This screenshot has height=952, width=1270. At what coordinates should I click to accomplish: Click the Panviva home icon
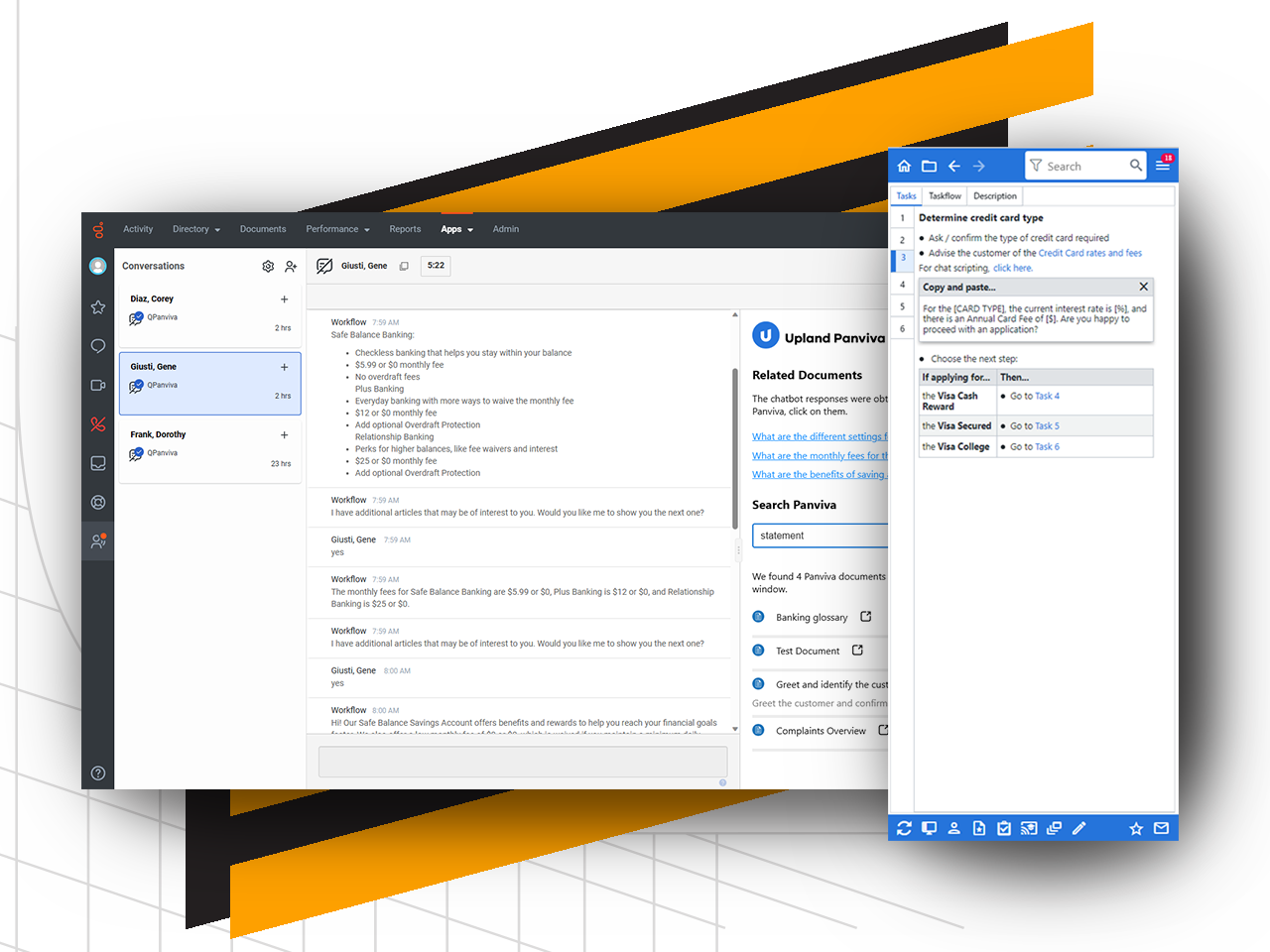point(904,167)
